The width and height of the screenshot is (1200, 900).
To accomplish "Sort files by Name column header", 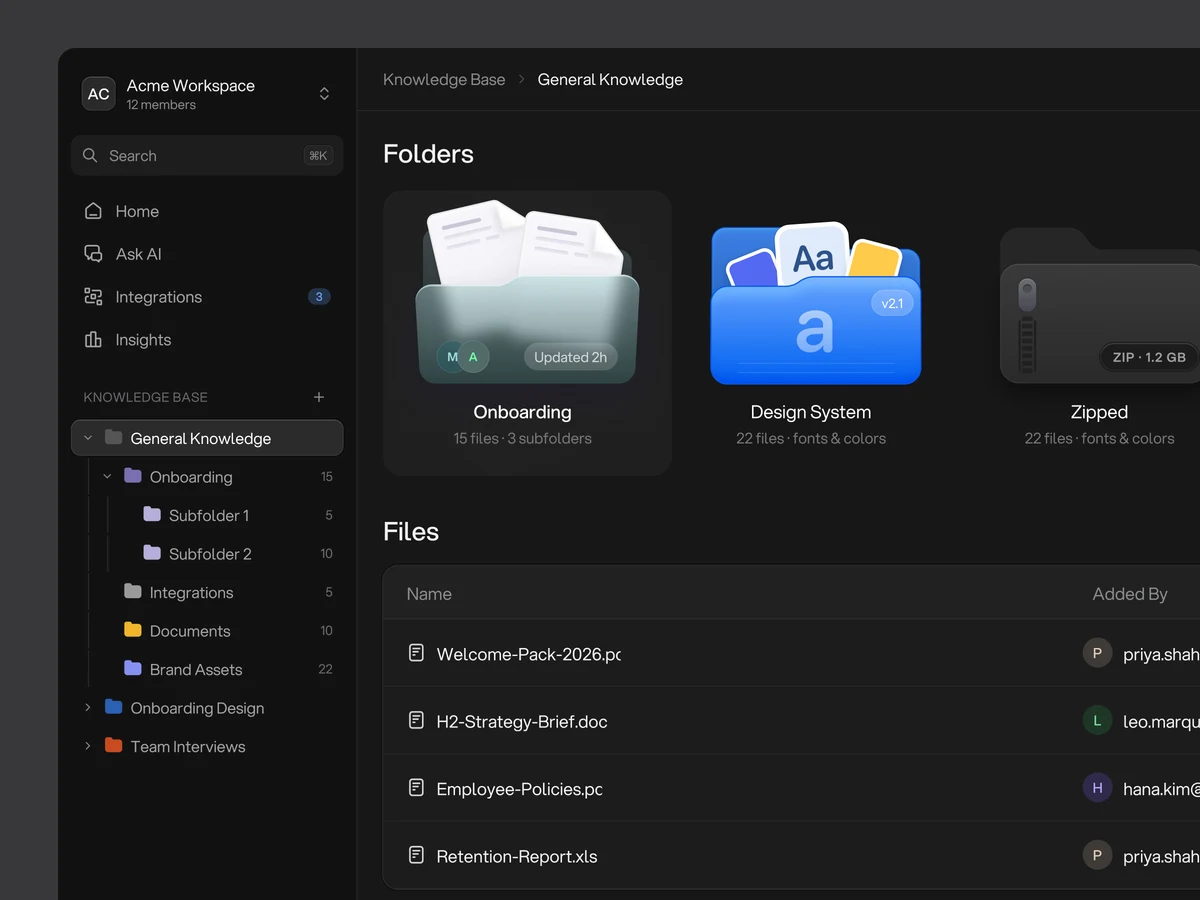I will 429,594.
